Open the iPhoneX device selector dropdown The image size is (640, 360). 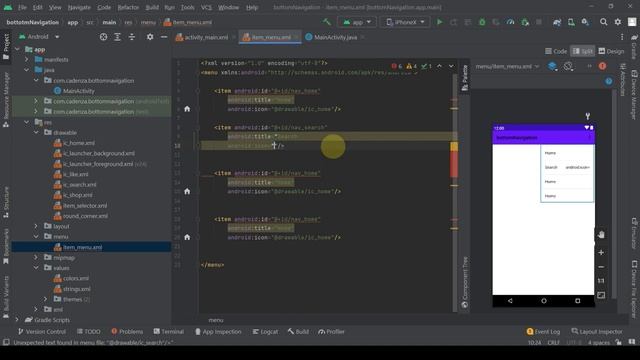(x=405, y=22)
